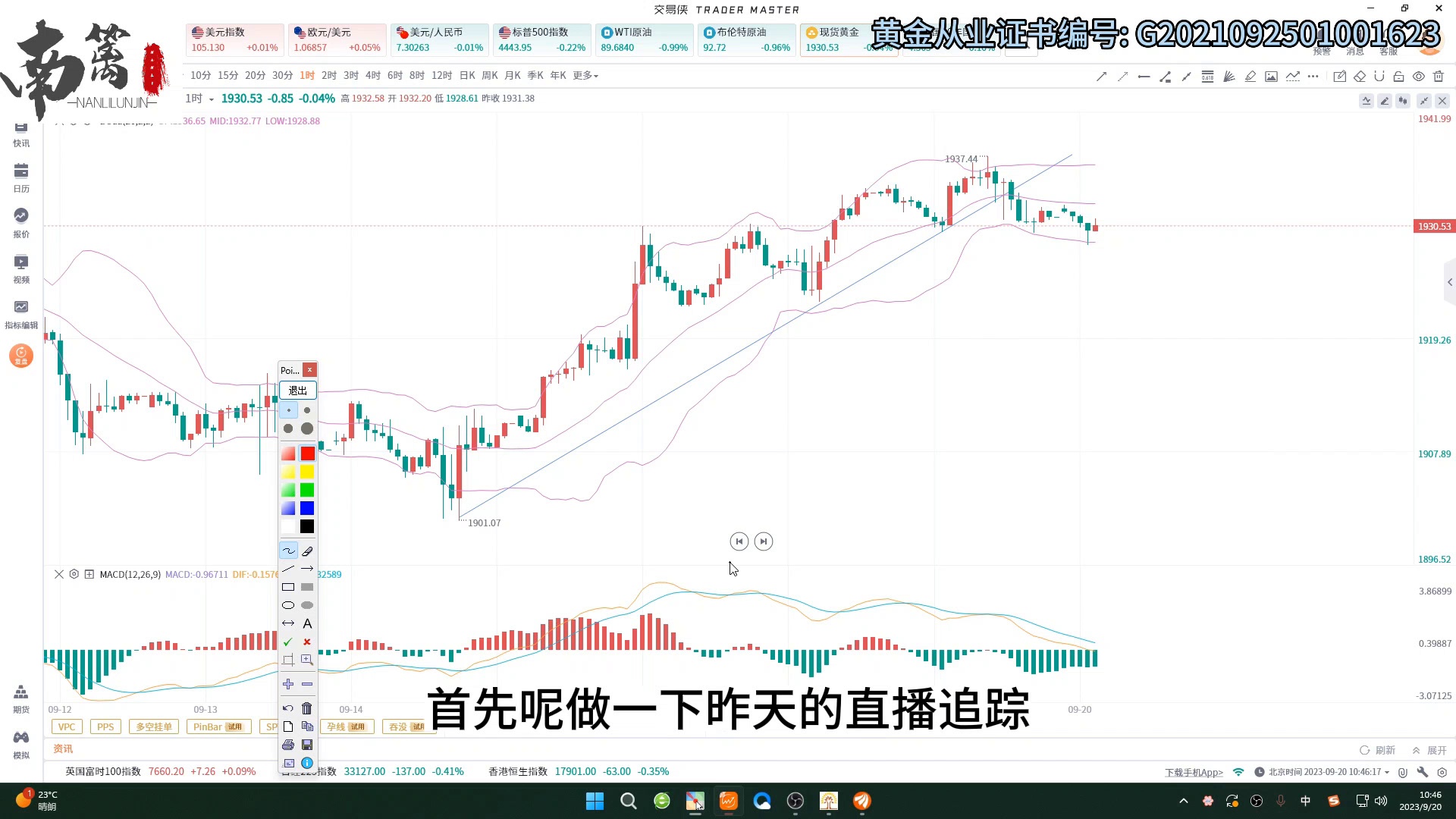Click the 多空挂单 indicator button
The image size is (1456, 819).
point(154,727)
